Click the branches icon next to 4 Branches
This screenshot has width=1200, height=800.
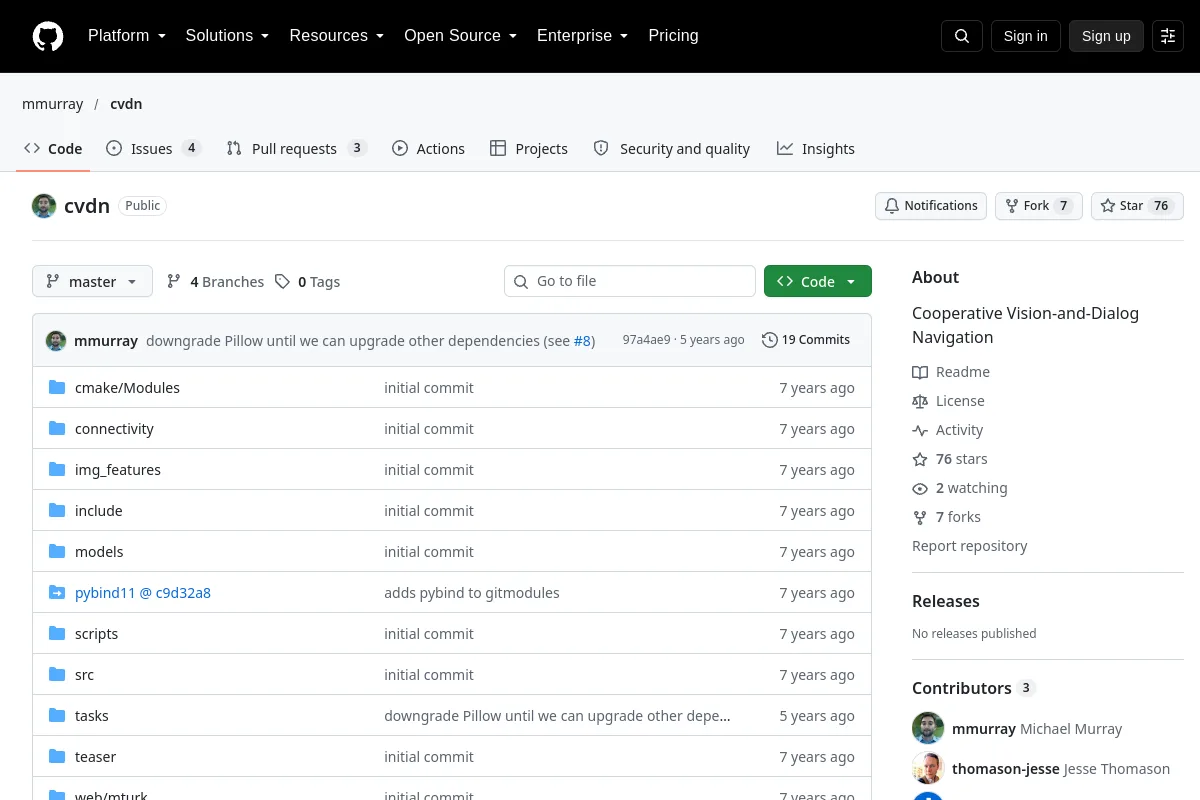click(x=174, y=282)
